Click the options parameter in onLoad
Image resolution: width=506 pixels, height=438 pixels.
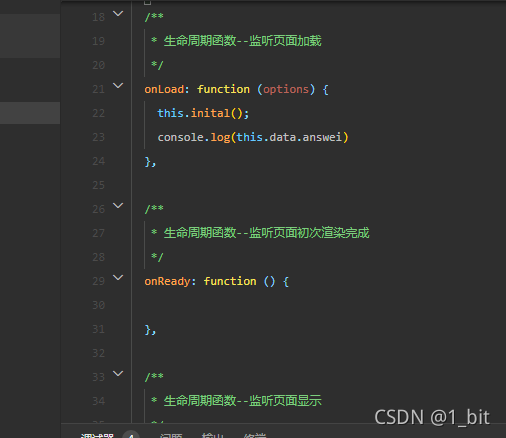point(286,89)
